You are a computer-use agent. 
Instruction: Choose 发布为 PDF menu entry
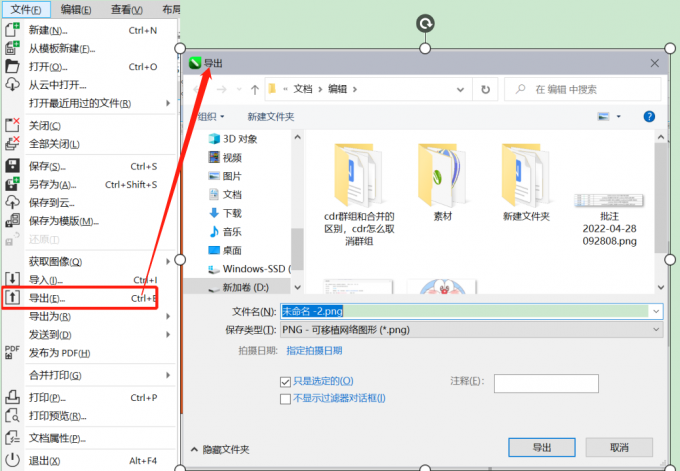point(59,353)
